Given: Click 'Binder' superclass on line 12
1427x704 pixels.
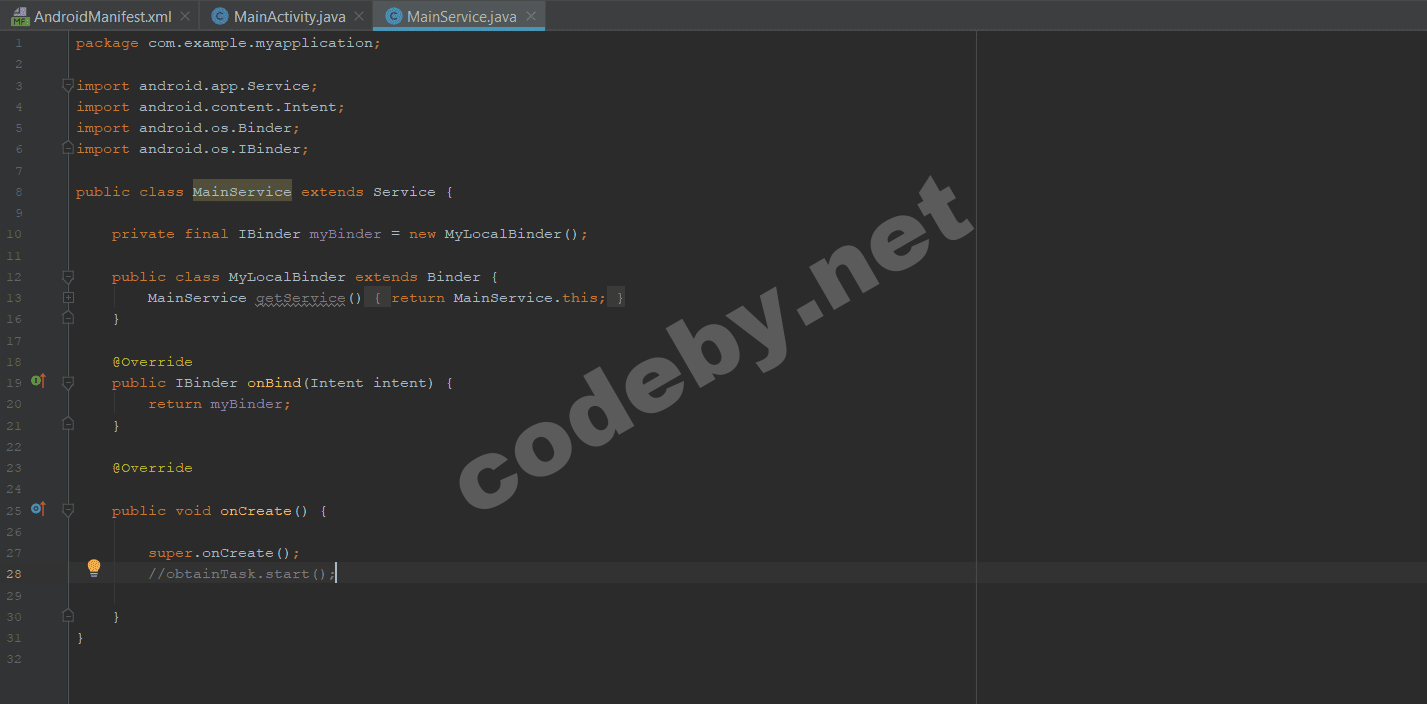Looking at the screenshot, I should click(453, 277).
